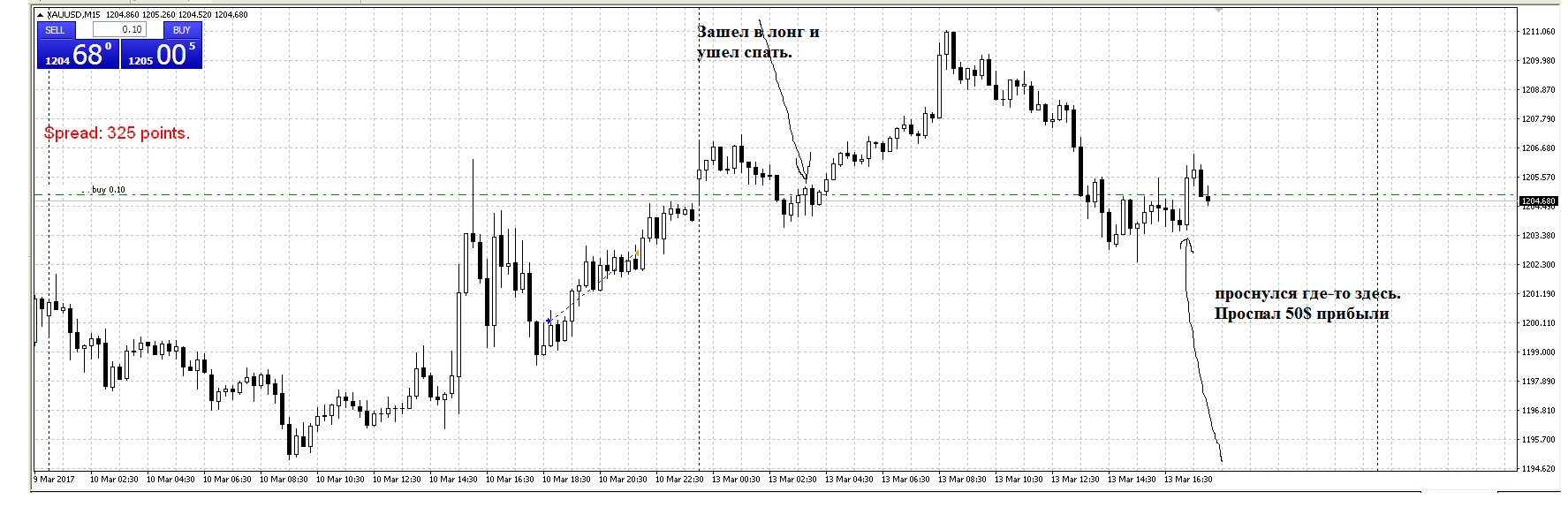Click the red 'Spread: 325 points.' label
This screenshot has height=507, width=1568.
tap(117, 133)
